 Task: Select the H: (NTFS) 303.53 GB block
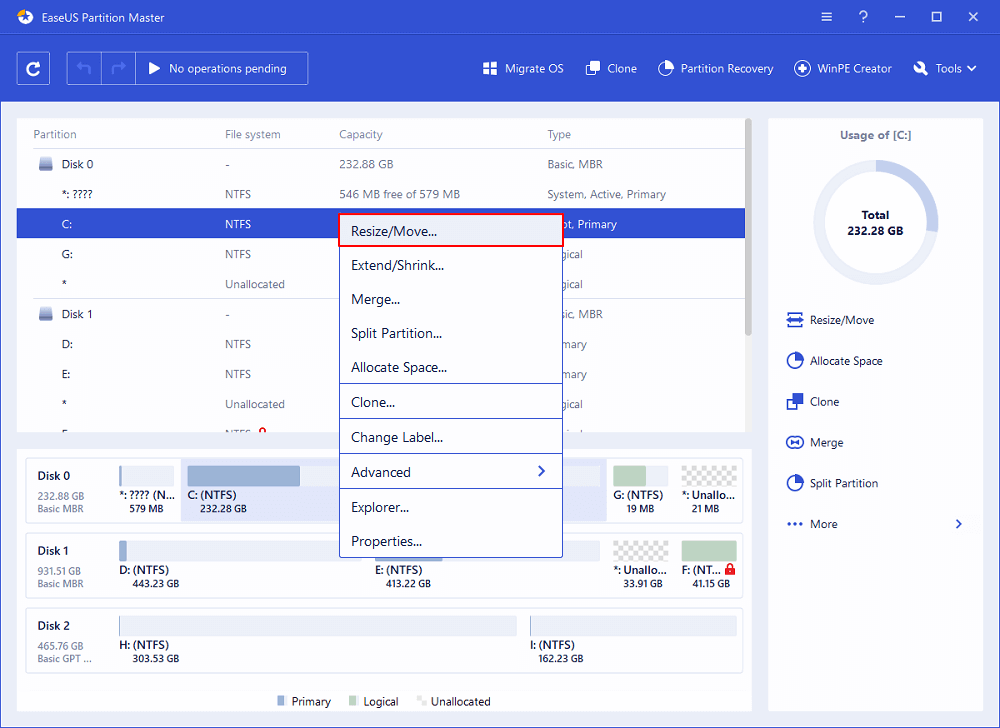coord(318,639)
